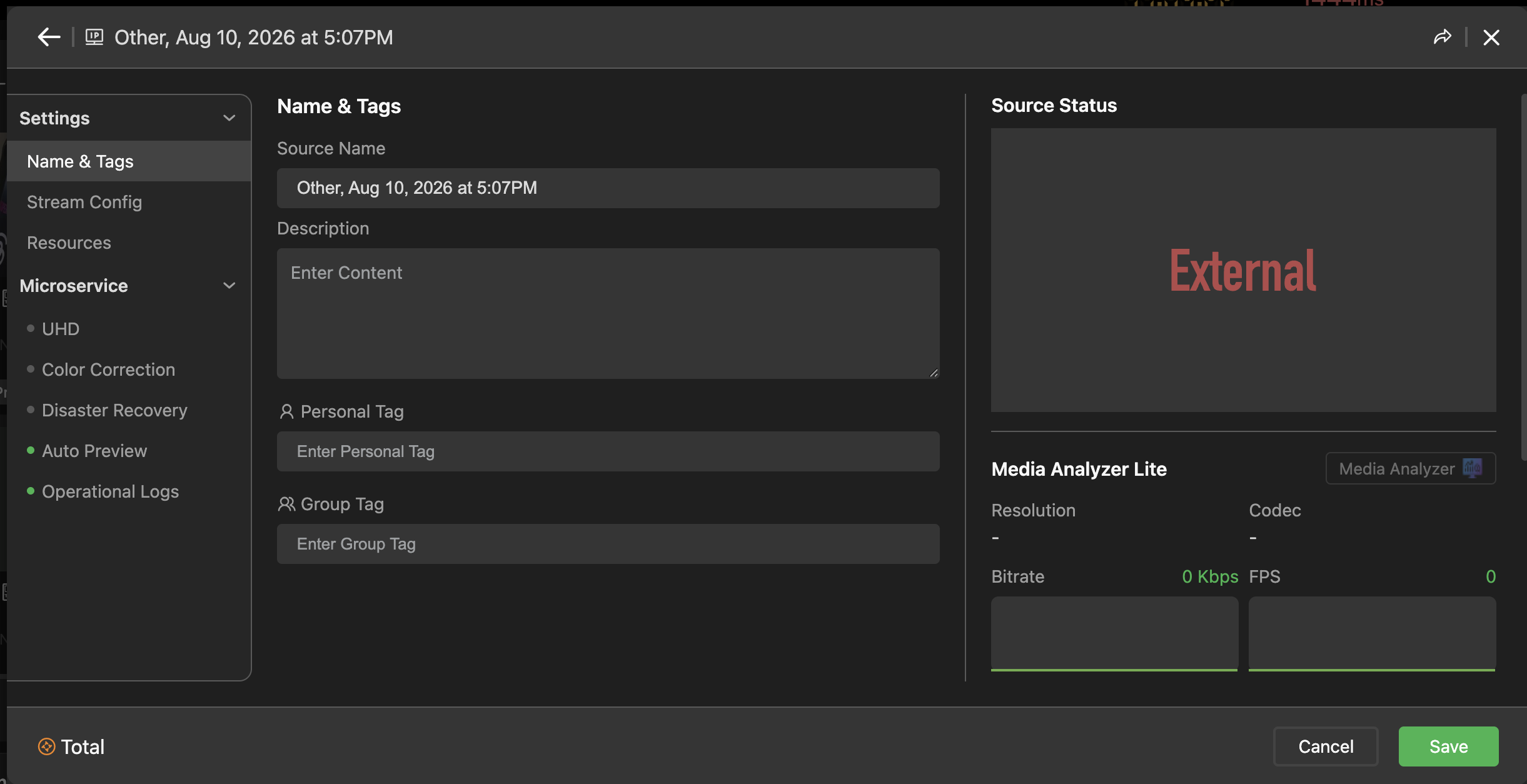Select the Auto Preview microservice
1527x784 pixels.
94,451
